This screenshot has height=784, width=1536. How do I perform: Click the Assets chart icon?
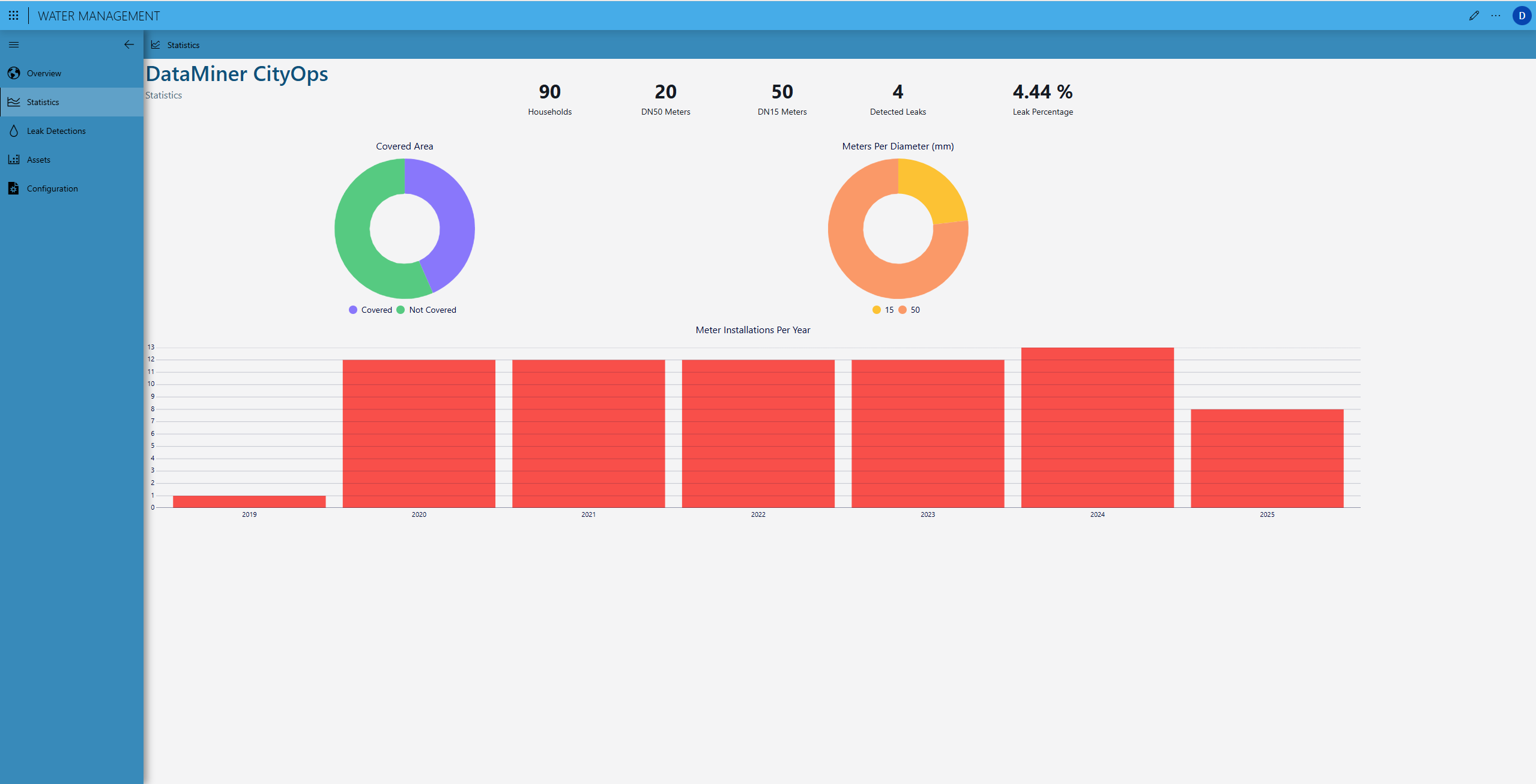pyautogui.click(x=14, y=160)
